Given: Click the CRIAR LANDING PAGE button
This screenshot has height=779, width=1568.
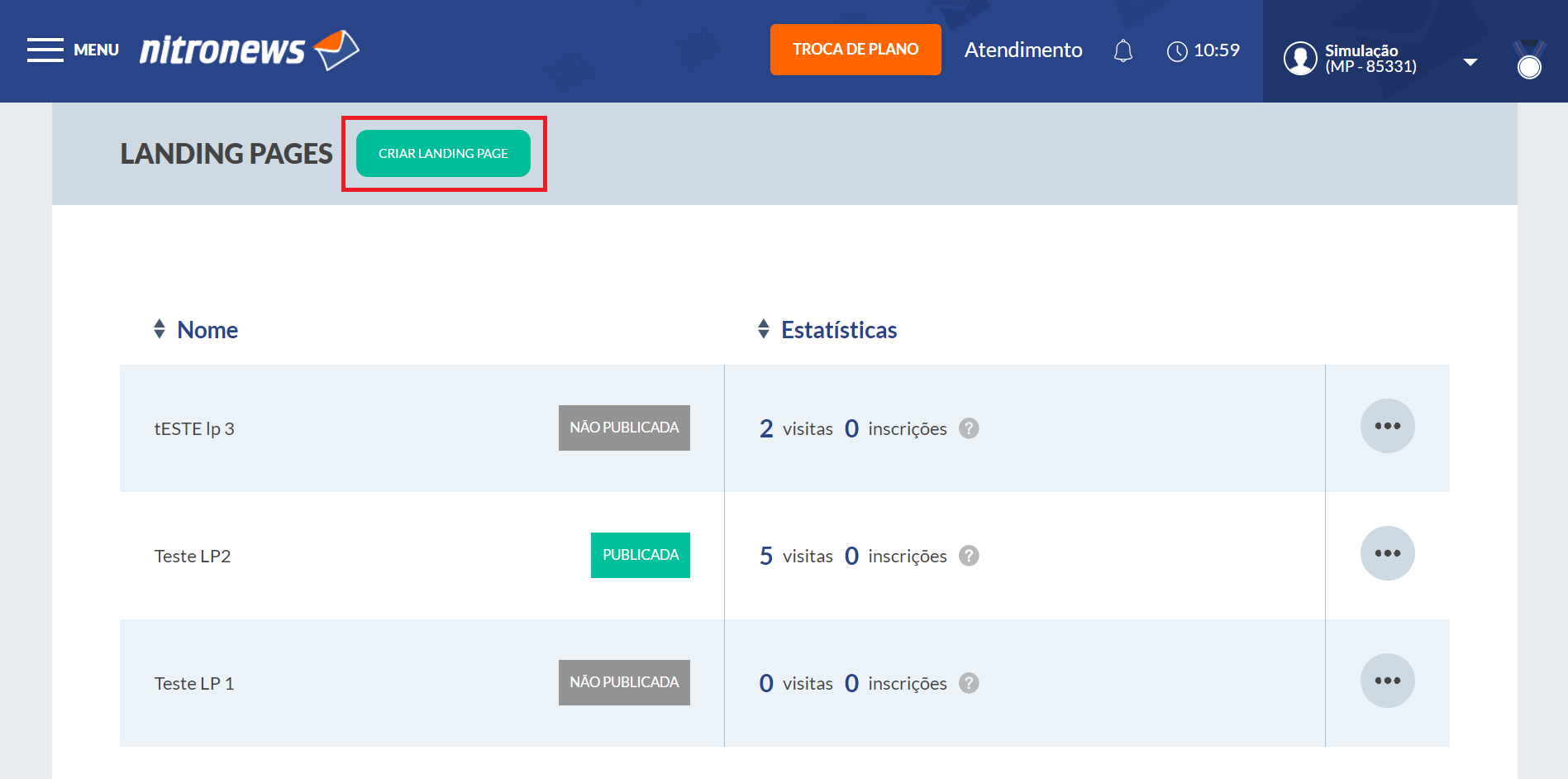Looking at the screenshot, I should click(x=443, y=153).
